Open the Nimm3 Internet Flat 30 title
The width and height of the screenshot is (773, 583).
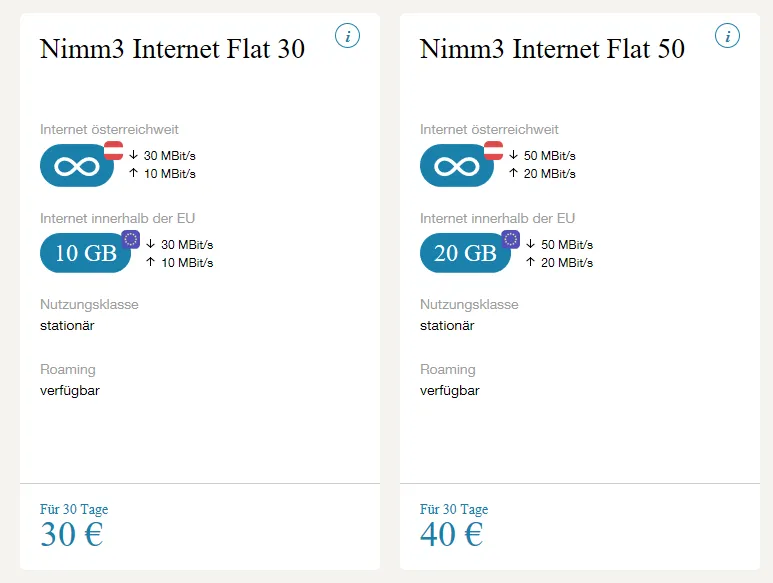172,49
